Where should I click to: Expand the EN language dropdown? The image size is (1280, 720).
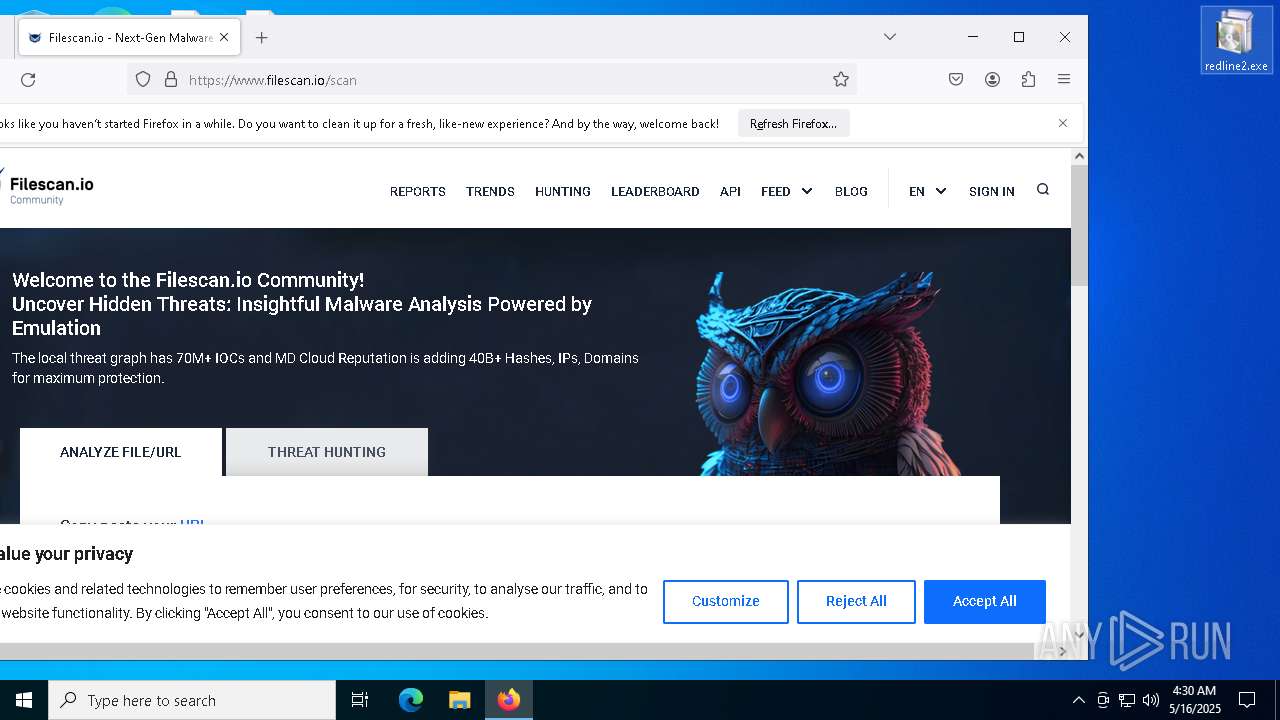point(927,191)
